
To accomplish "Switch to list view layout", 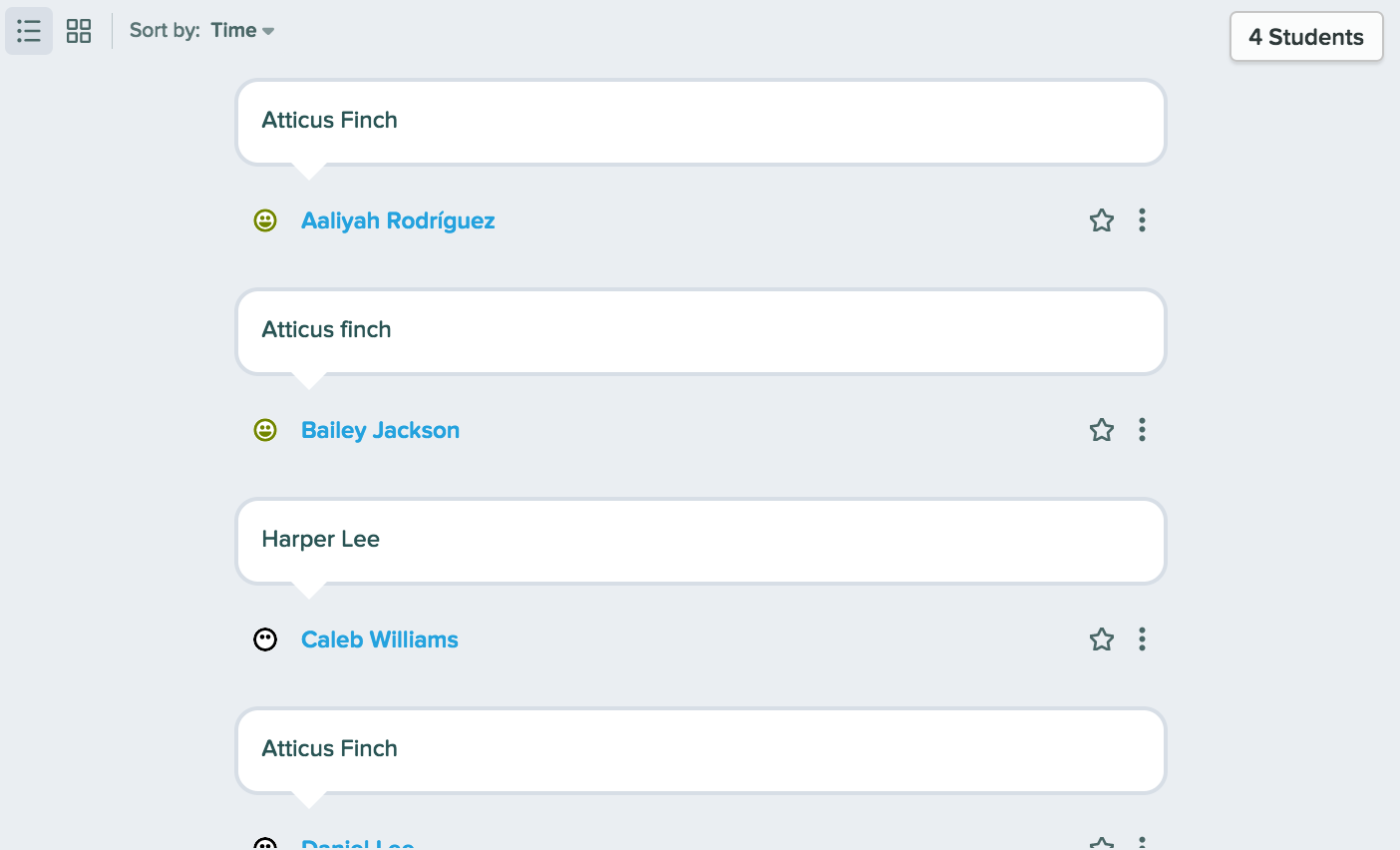I will [x=29, y=31].
